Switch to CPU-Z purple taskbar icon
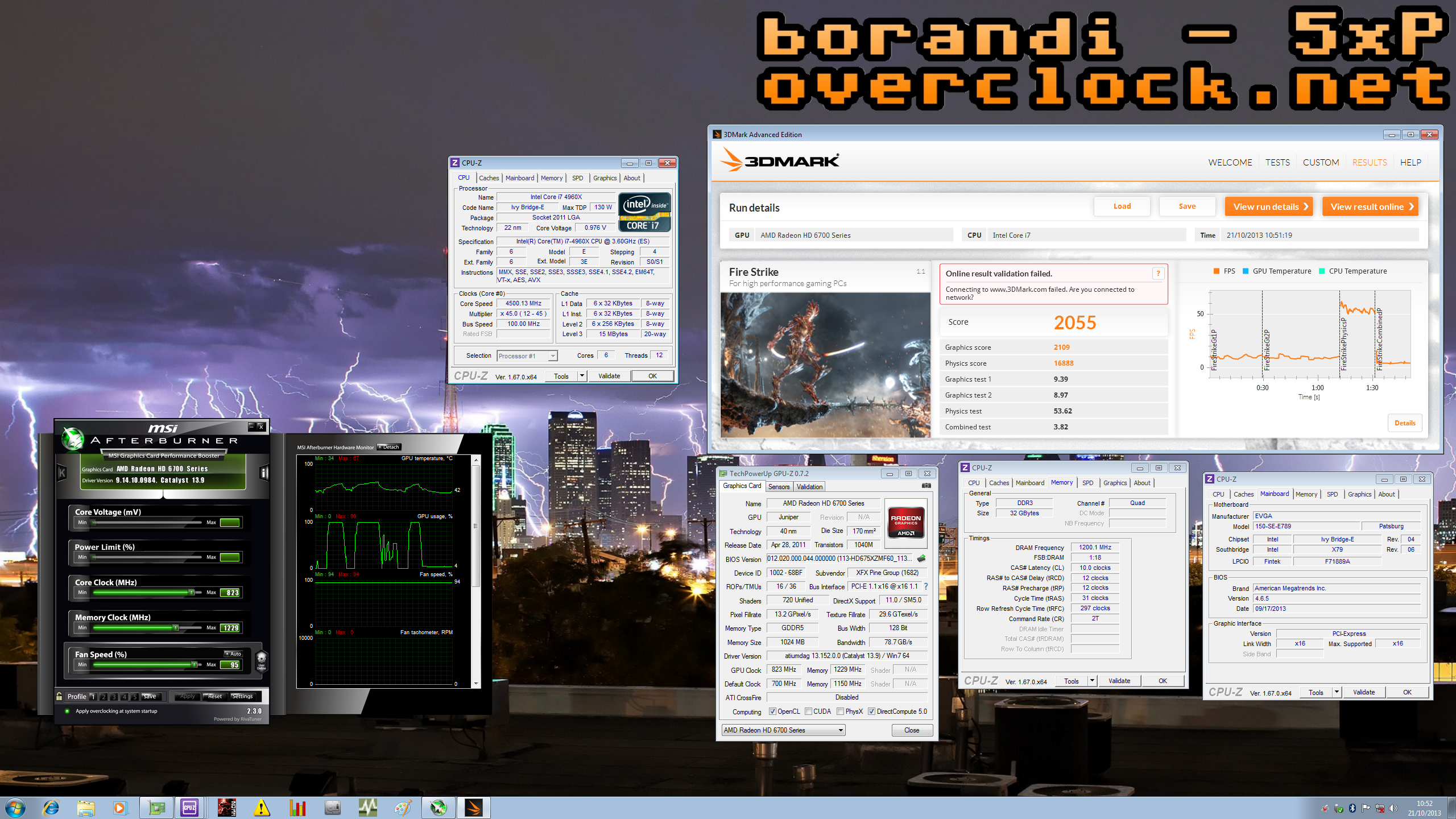Viewport: 1456px width, 819px height. 189,808
